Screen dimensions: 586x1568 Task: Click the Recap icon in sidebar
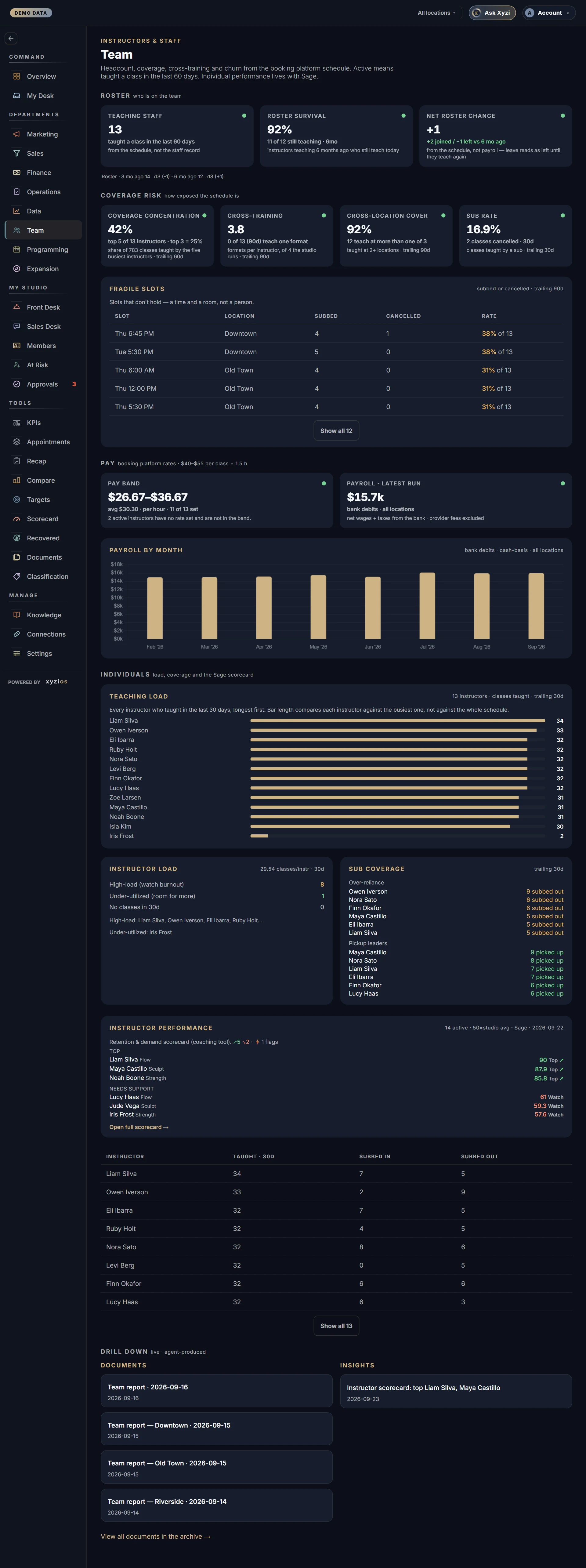coord(16,461)
